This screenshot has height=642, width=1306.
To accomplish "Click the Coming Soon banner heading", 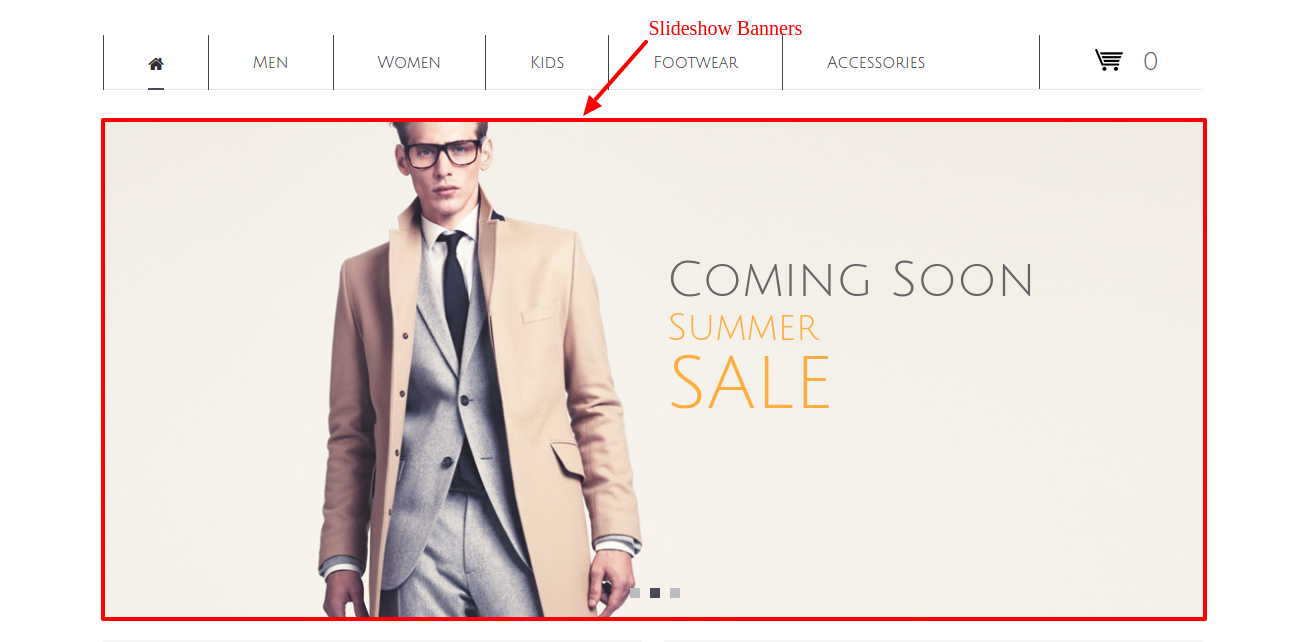I will point(850,279).
